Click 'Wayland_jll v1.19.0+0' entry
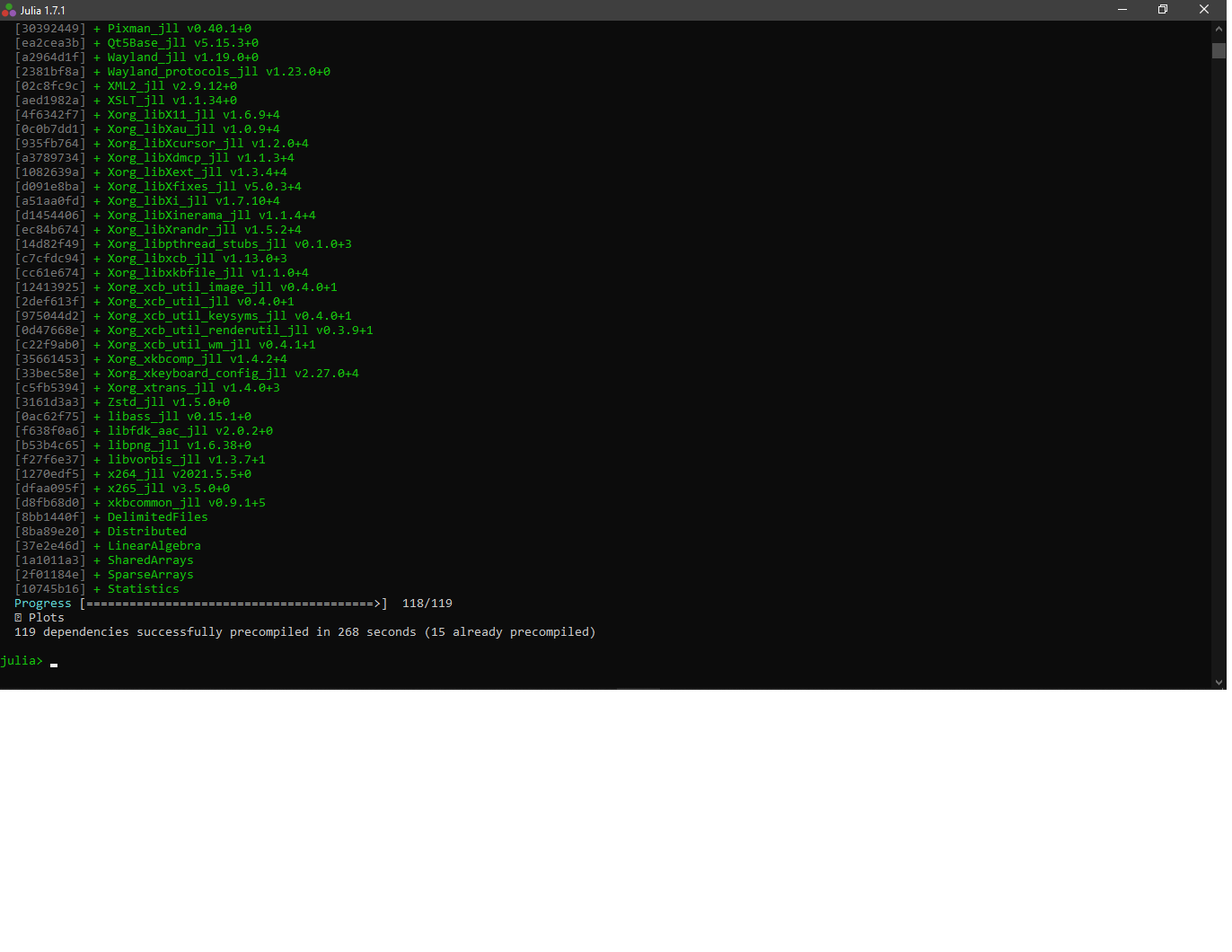1232x952 pixels. 183,57
